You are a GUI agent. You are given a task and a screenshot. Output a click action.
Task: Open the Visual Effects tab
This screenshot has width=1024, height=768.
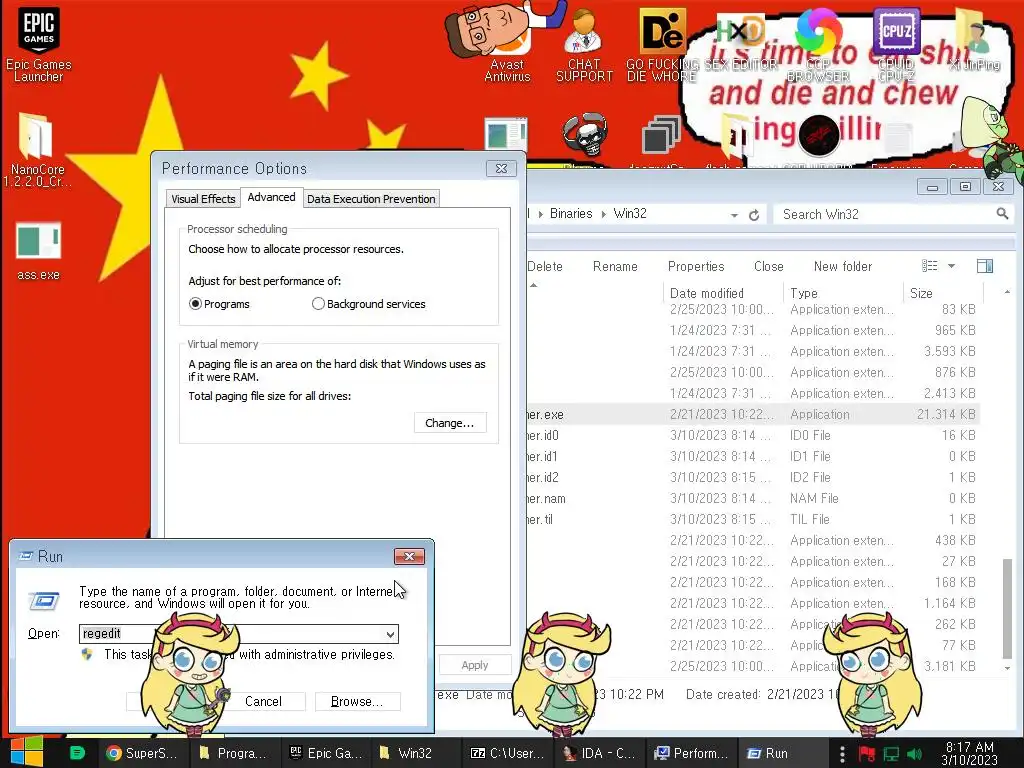203,199
